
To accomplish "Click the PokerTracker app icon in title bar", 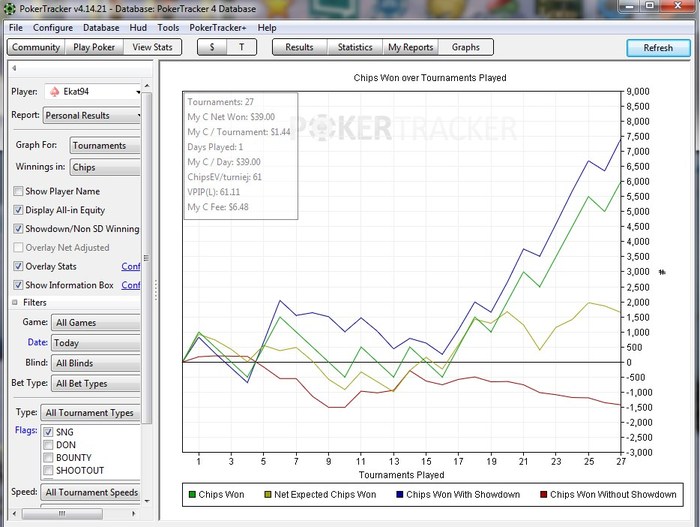I will pyautogui.click(x=9, y=8).
